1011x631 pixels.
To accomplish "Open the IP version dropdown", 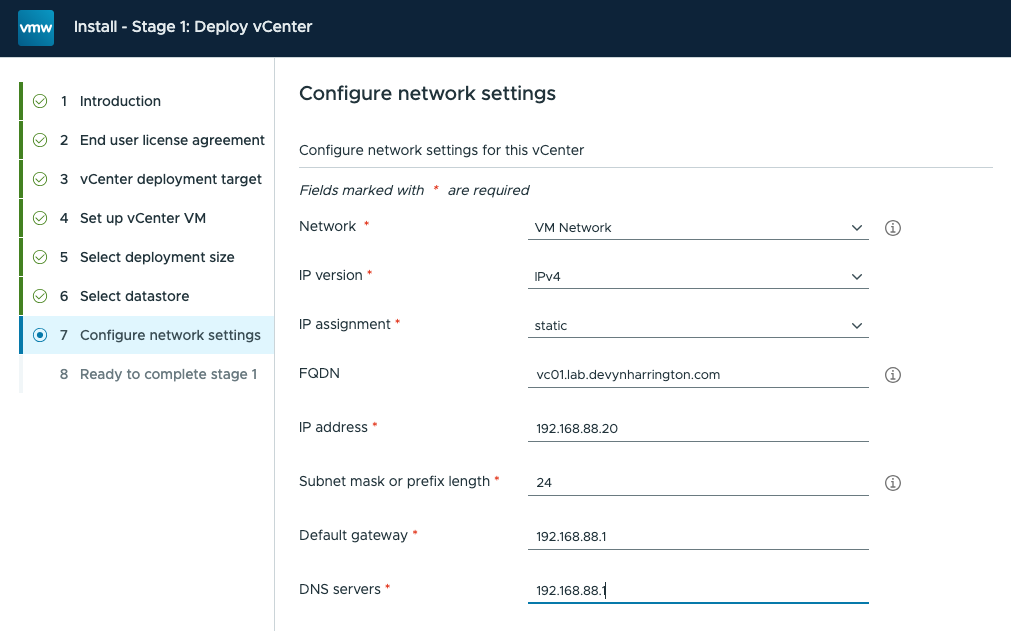I will coord(698,277).
